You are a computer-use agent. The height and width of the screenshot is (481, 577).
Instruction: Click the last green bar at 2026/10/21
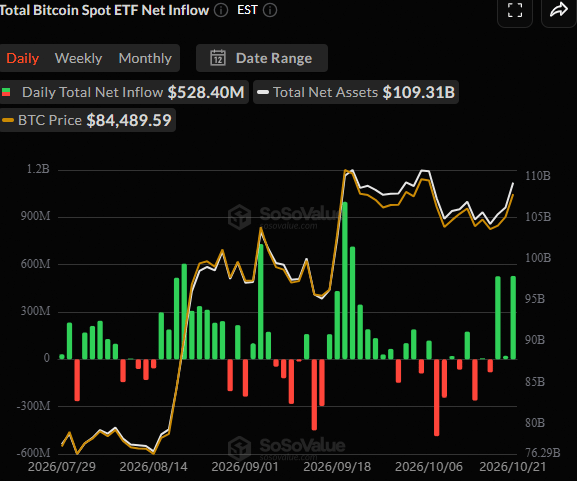coord(513,318)
